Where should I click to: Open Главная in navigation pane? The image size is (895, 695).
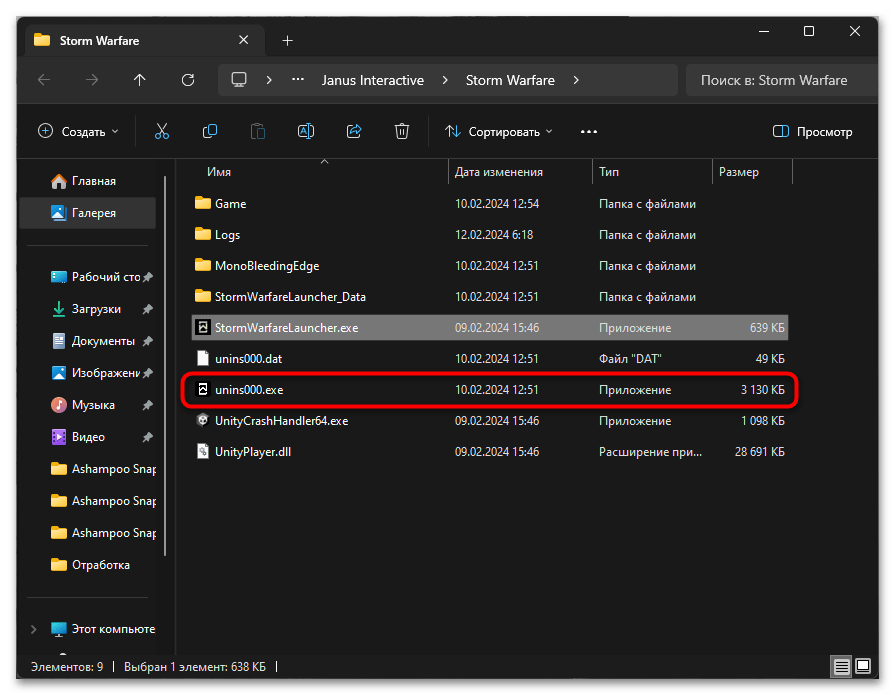click(87, 181)
